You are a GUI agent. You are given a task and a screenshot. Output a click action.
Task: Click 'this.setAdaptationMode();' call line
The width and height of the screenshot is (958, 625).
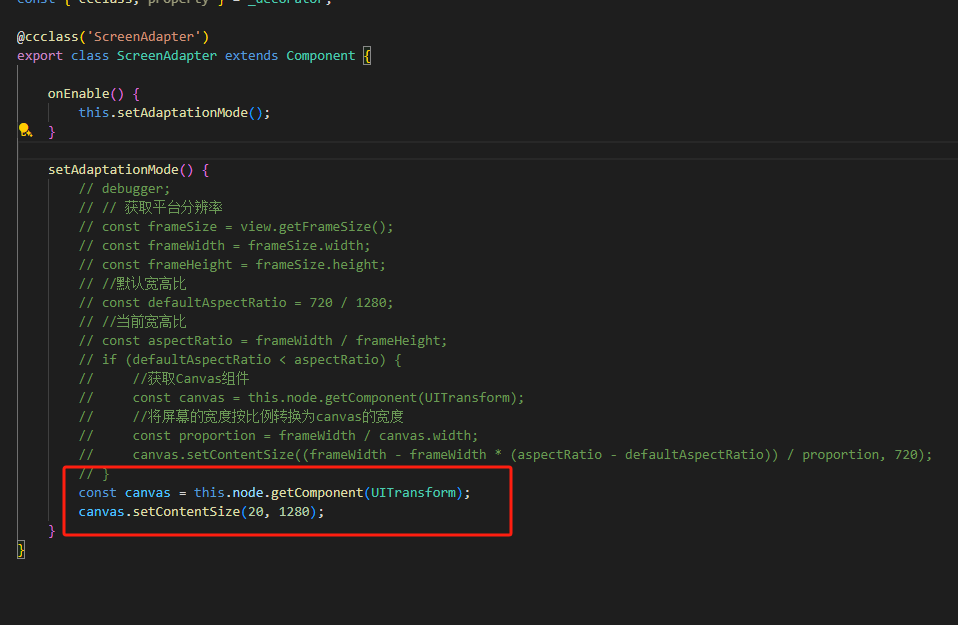point(174,112)
